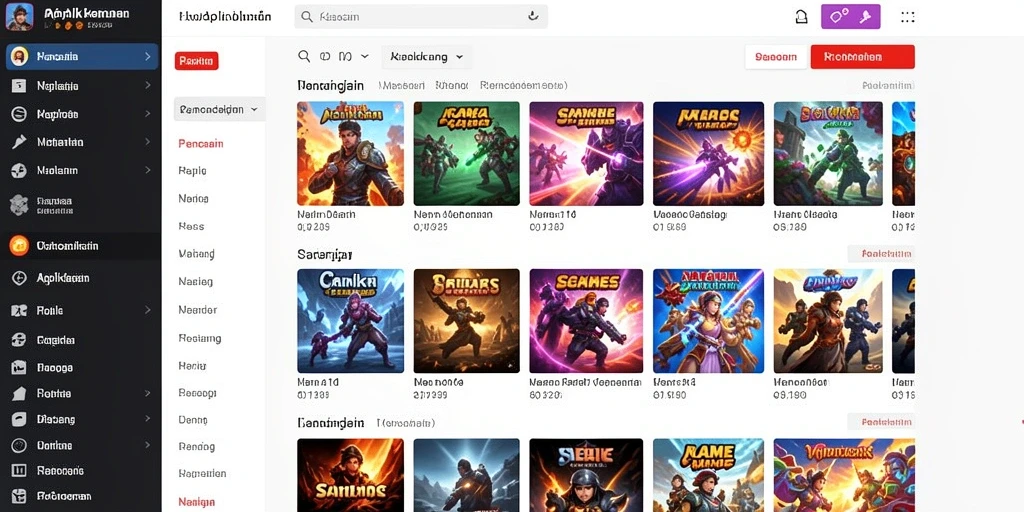Screen dimensions: 1024x512
Task: Open the profile avatar at sidebar top
Action: [20, 17]
